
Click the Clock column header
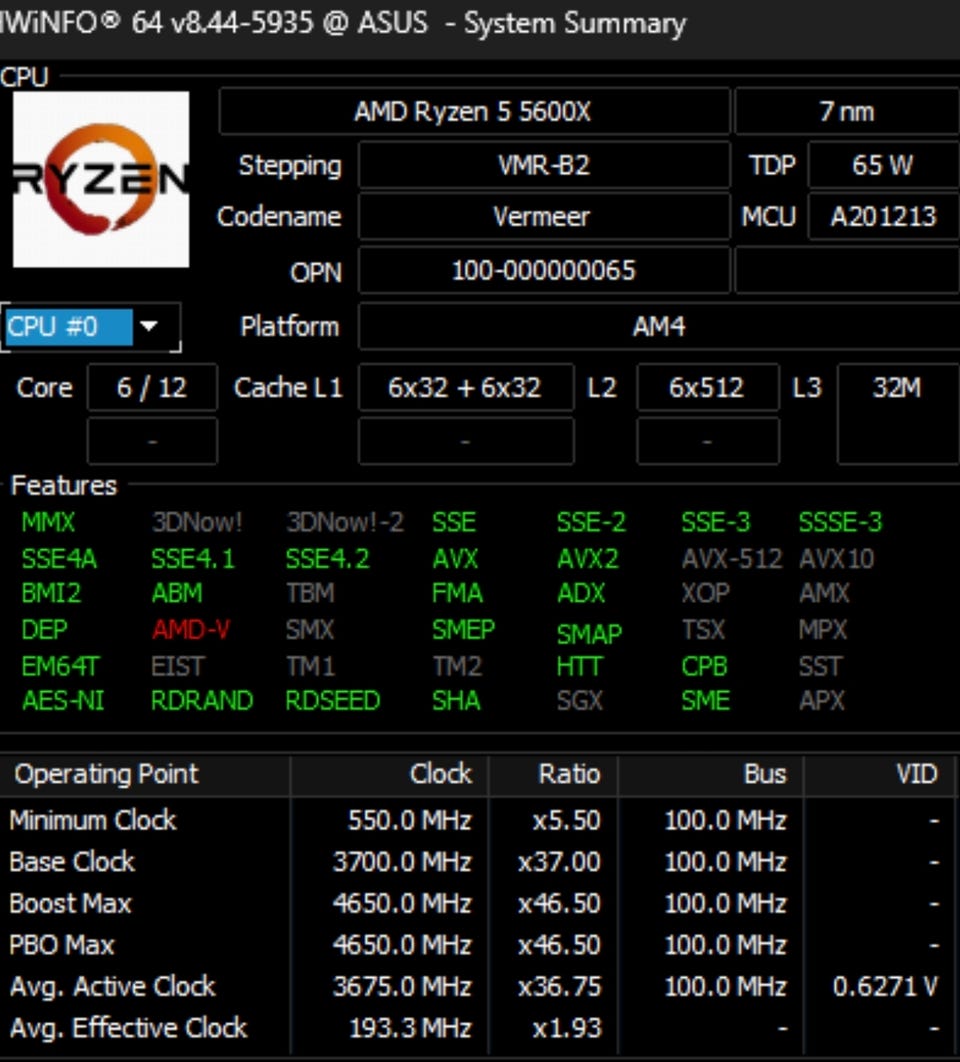click(x=390, y=774)
